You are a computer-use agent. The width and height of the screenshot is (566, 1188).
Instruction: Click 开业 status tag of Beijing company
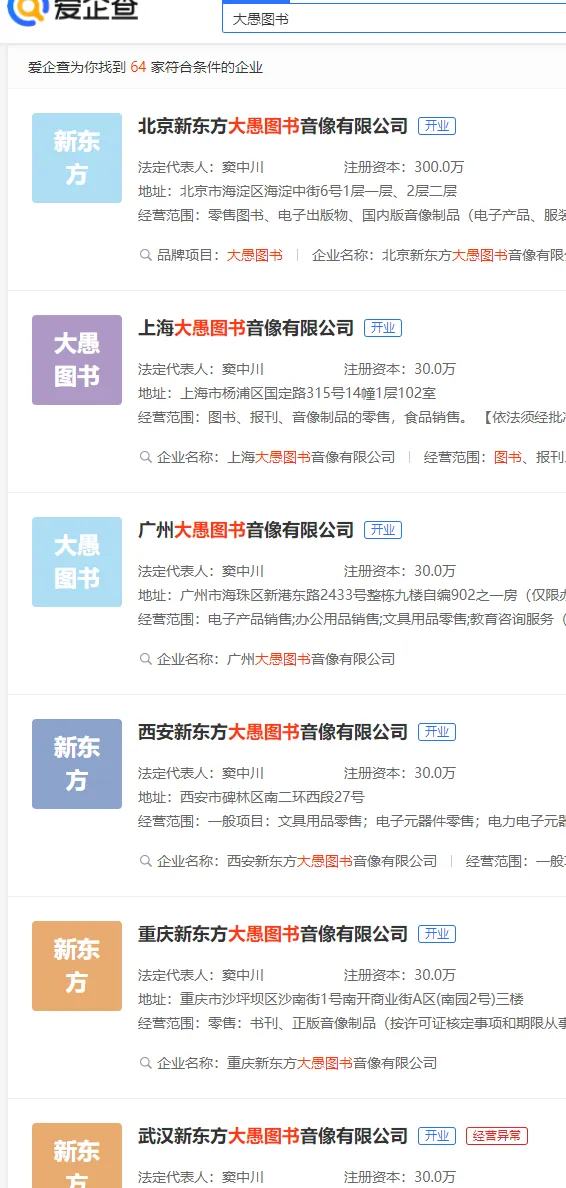(x=437, y=126)
